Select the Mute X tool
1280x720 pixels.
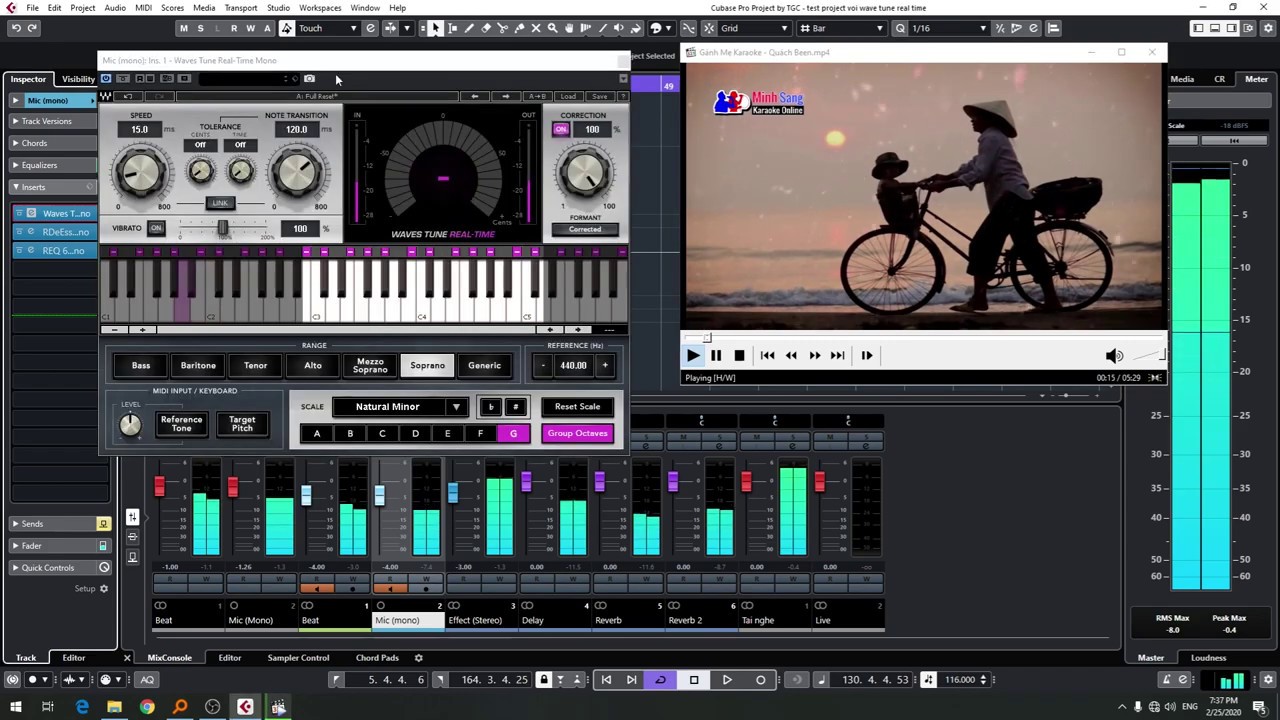536,28
